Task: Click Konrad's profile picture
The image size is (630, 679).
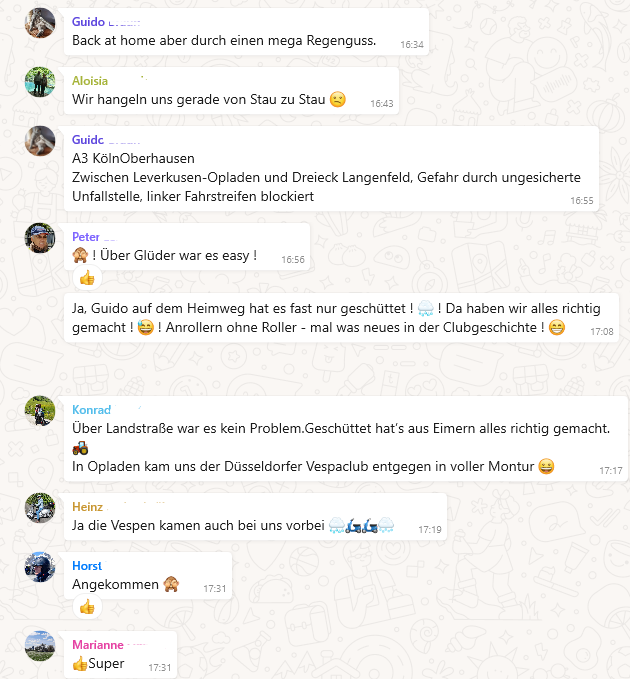Action: point(40,411)
